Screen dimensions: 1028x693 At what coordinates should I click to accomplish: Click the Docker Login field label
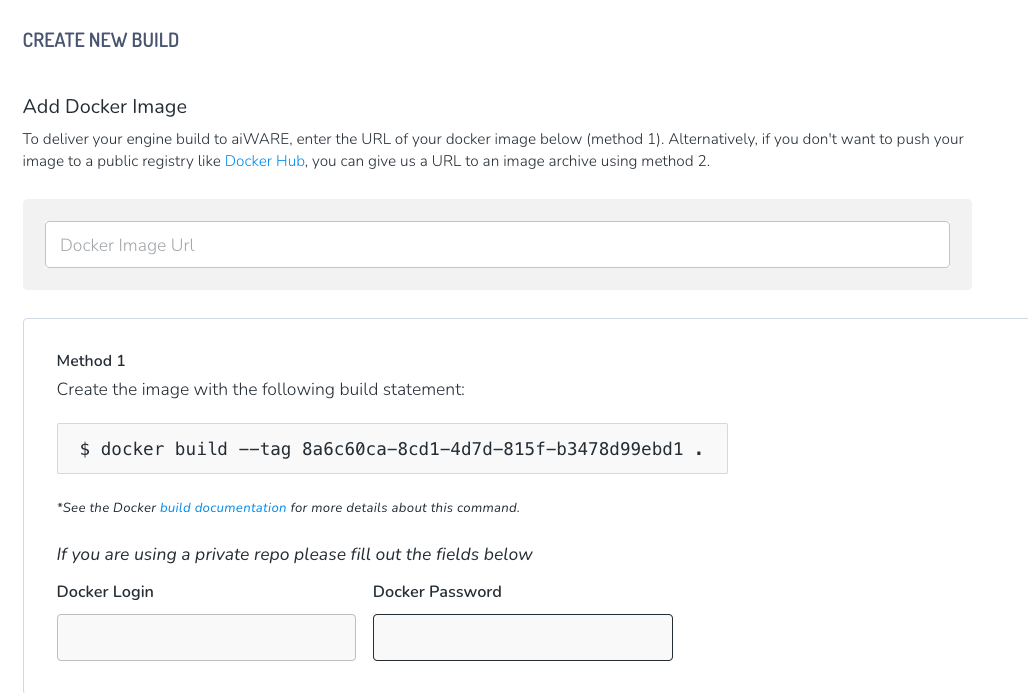(x=105, y=592)
